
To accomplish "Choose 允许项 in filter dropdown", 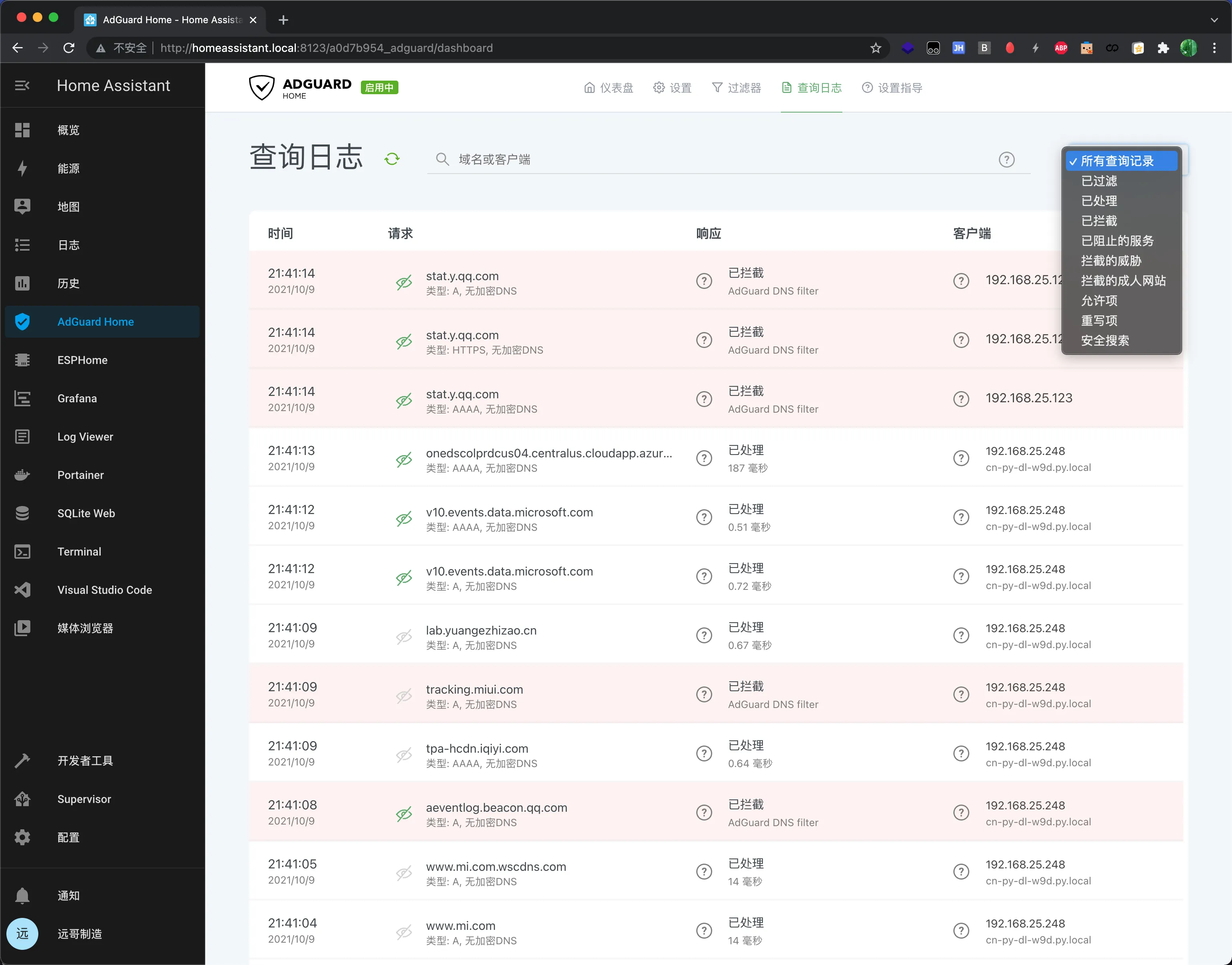I will 1121,301.
